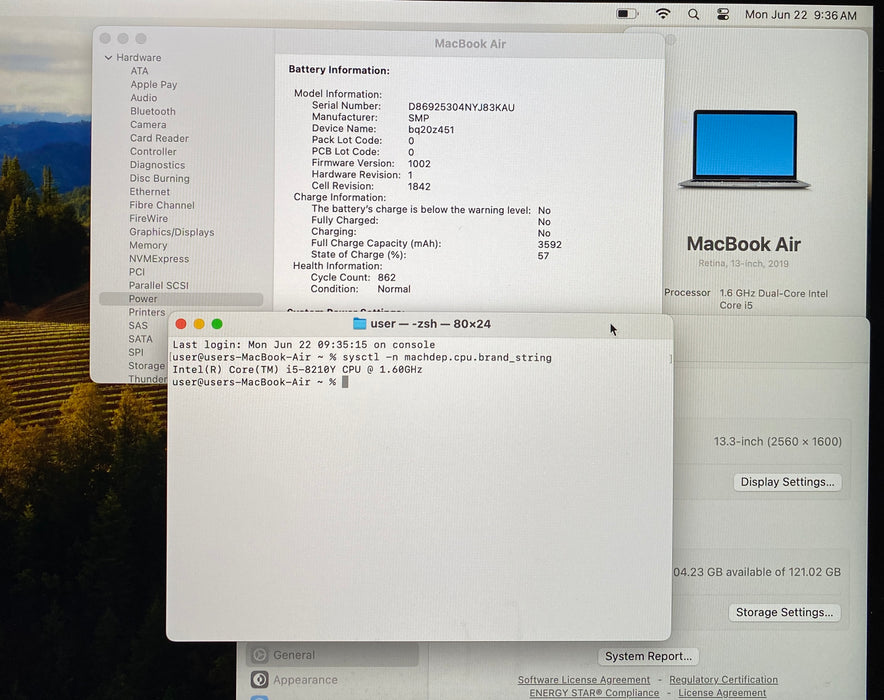The height and width of the screenshot is (700, 884).
Task: Open the Bluetooth hardware entry
Action: click(153, 111)
